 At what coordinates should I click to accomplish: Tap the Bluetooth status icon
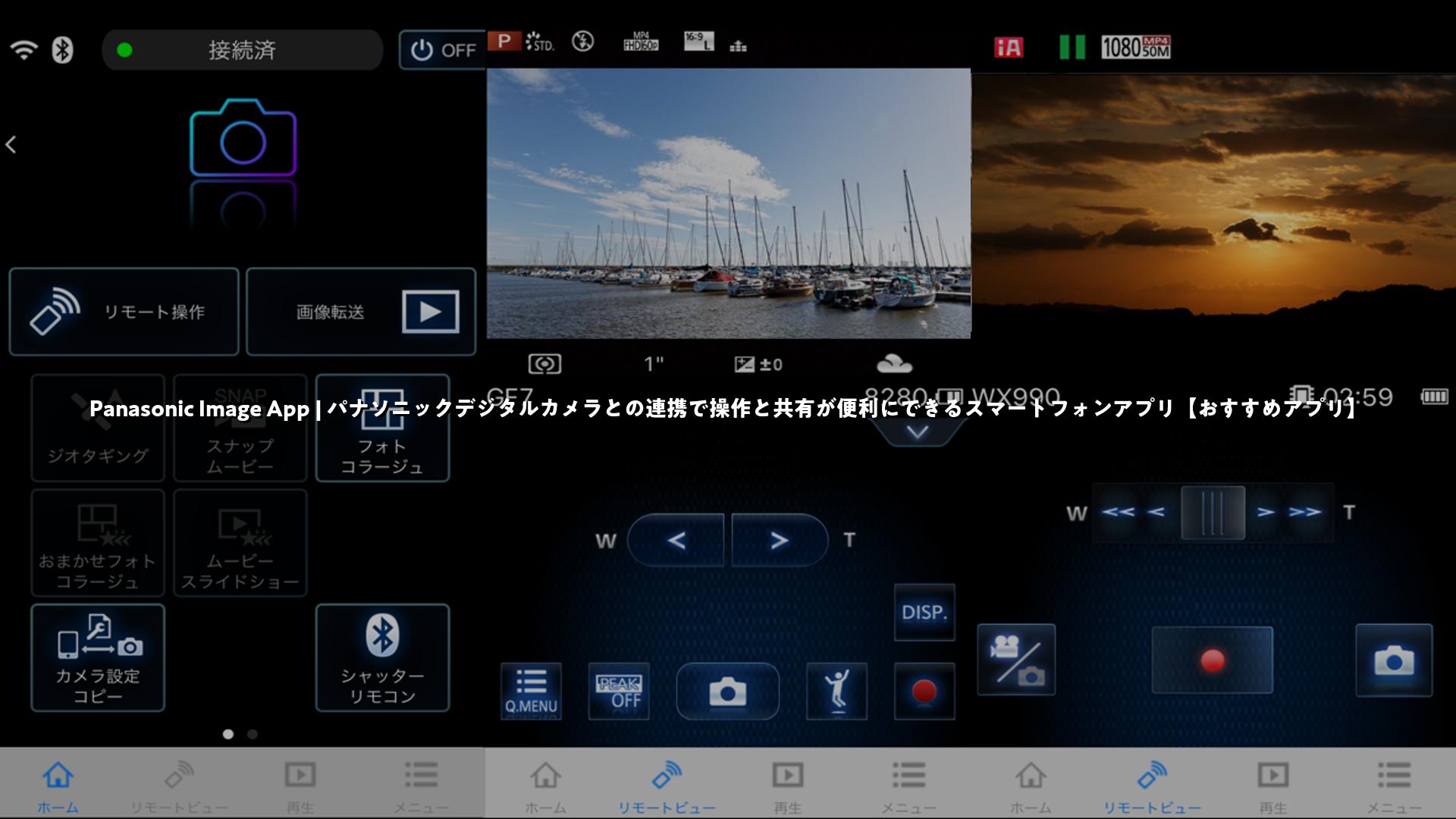62,50
